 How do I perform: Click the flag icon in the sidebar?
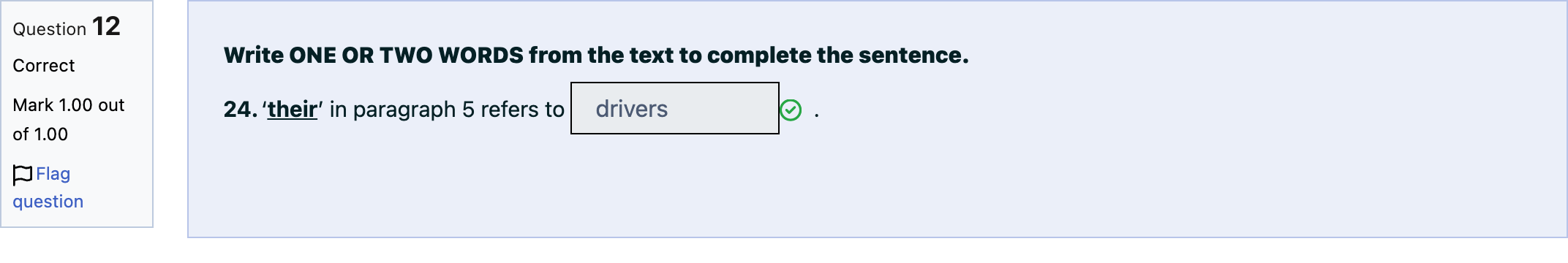(23, 175)
